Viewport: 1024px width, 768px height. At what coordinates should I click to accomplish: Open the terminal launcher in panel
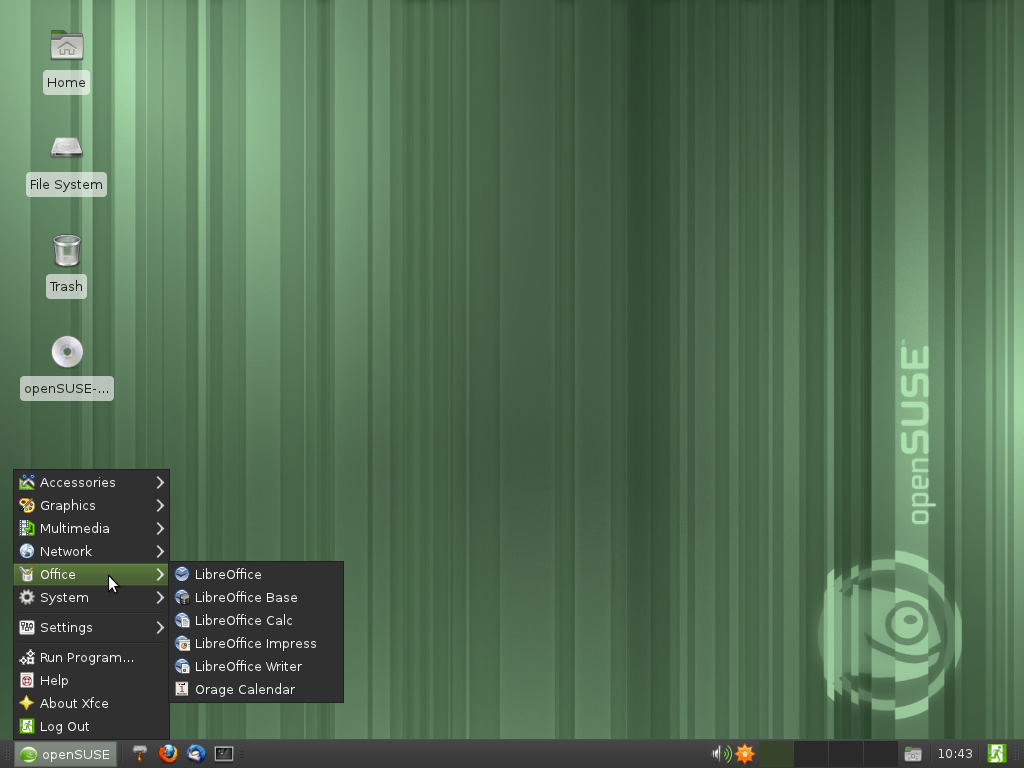(x=224, y=754)
